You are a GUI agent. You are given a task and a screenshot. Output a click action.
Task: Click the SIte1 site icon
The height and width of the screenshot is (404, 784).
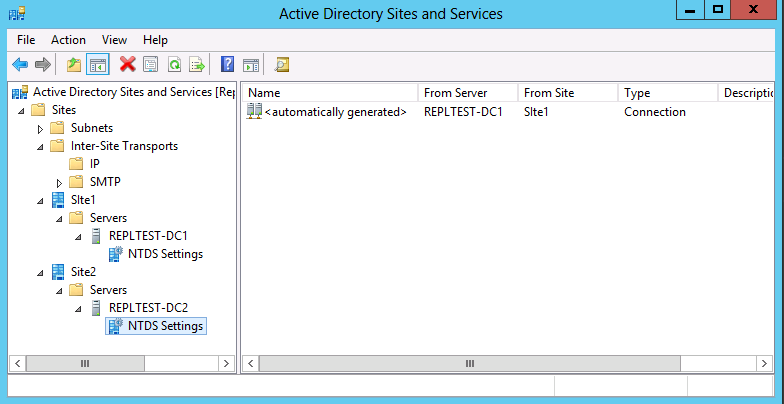tap(58, 200)
